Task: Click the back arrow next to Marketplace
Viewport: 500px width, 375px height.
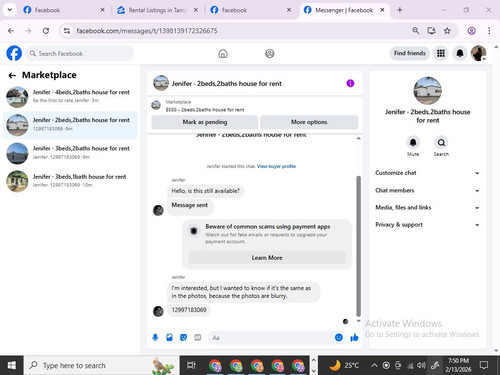Action: (12, 75)
